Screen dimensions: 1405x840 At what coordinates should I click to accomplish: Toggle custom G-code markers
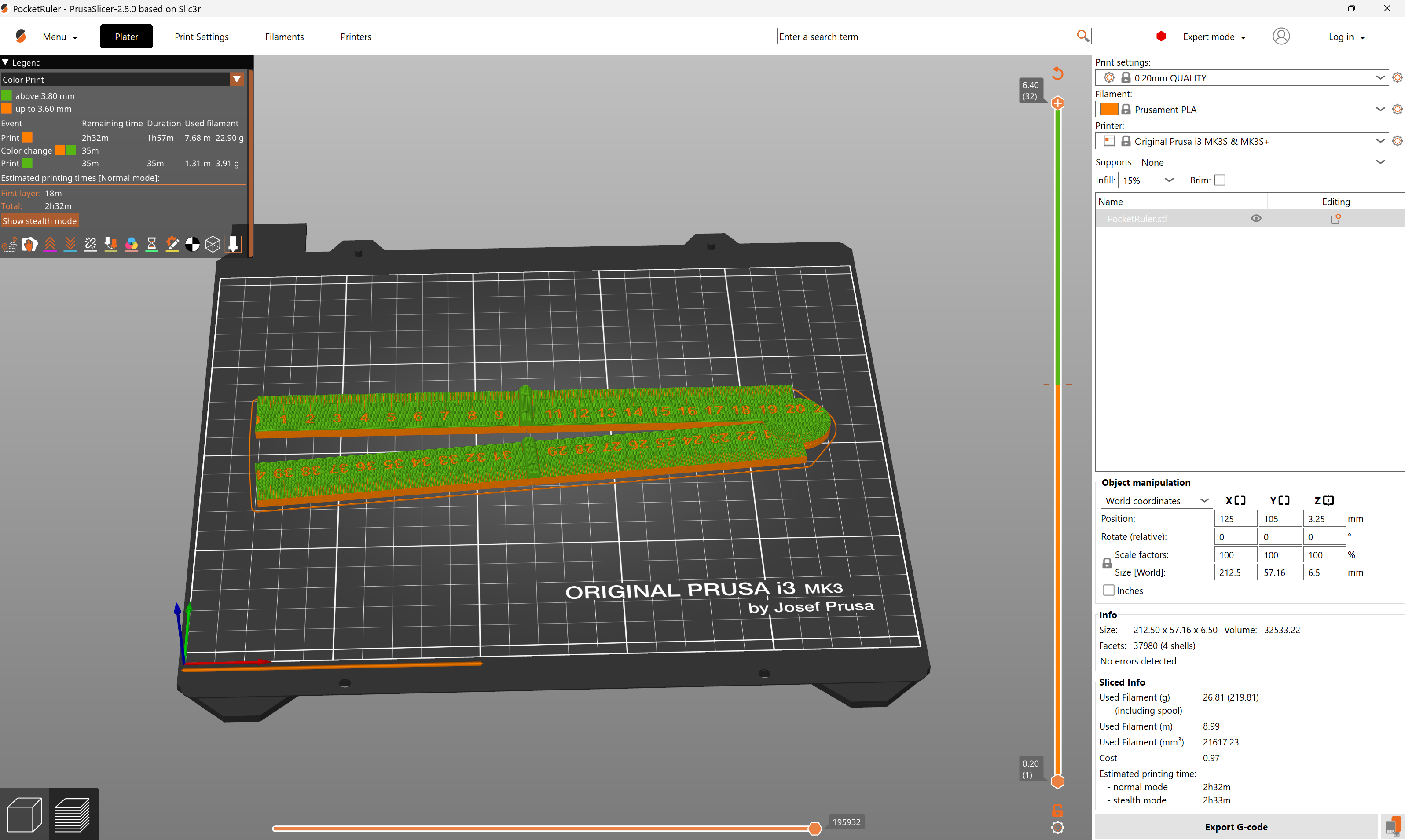point(172,244)
